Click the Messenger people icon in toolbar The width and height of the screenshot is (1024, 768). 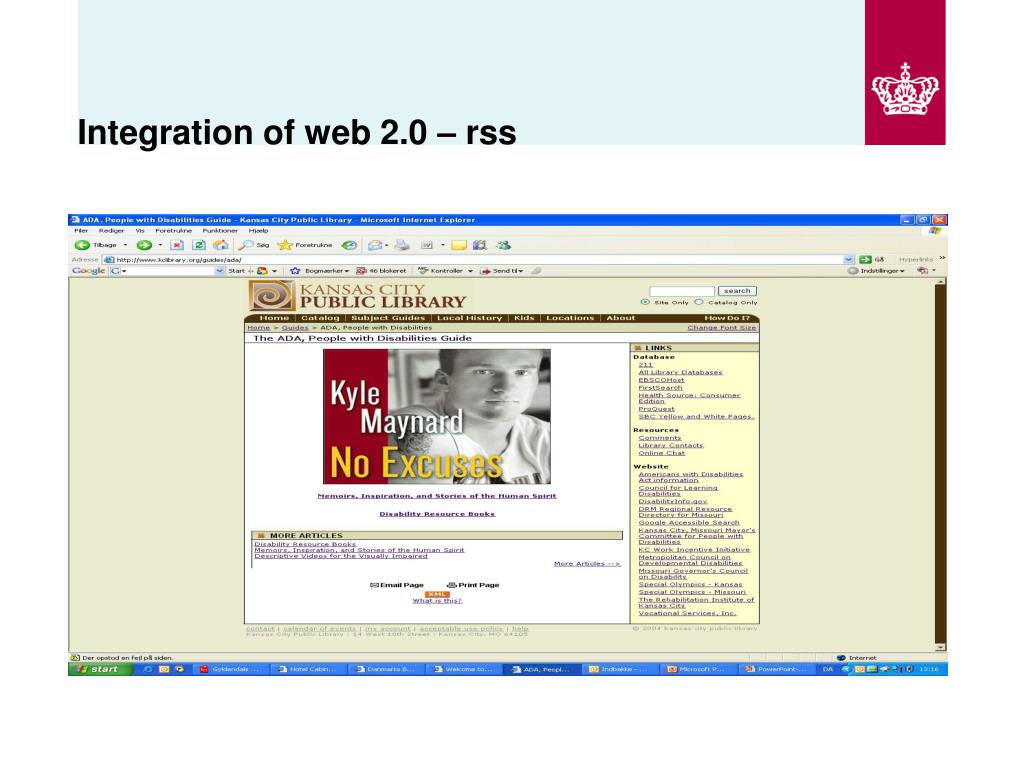pyautogui.click(x=503, y=246)
